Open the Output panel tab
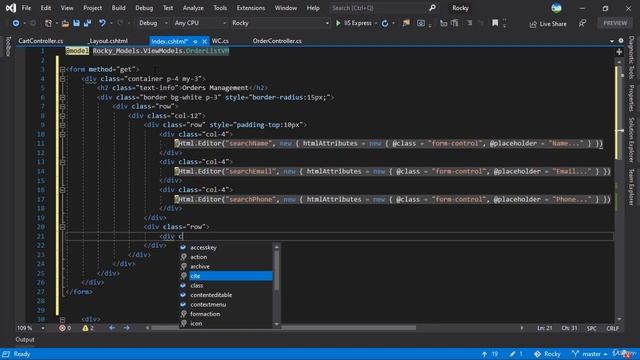This screenshot has width=640, height=360. coord(25,340)
